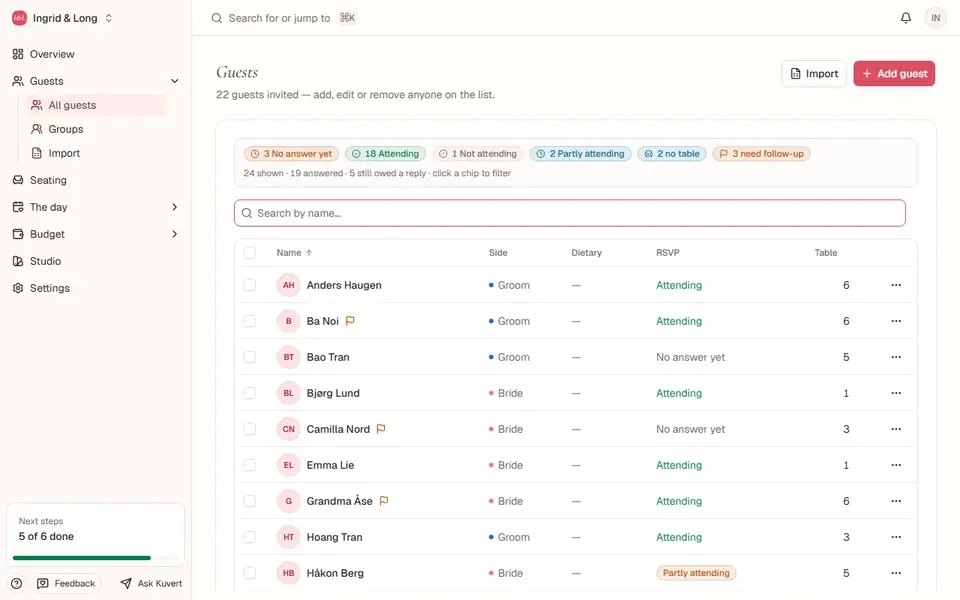Click the help question mark icon
This screenshot has width=960, height=600.
pyautogui.click(x=17, y=583)
